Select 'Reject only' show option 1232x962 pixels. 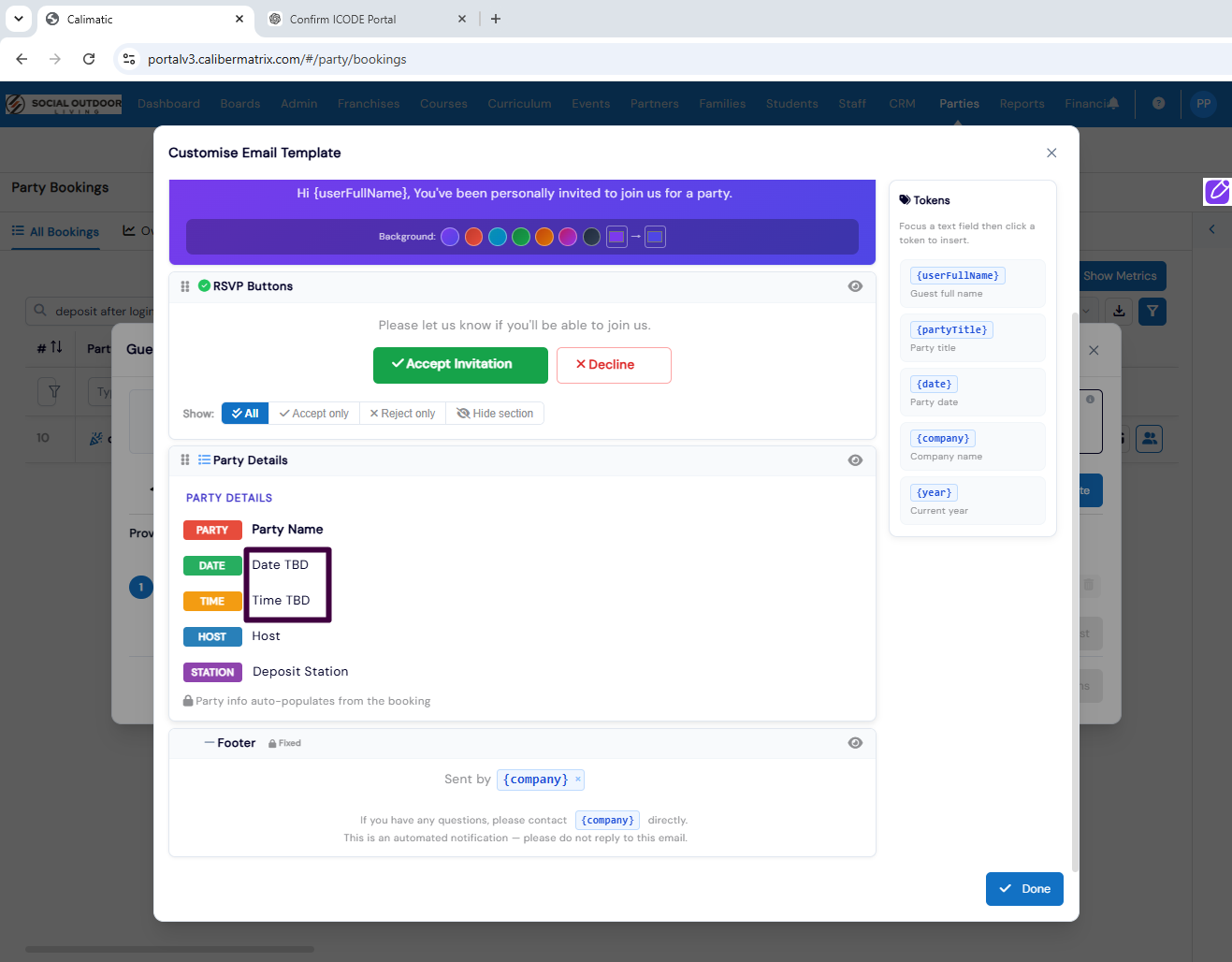click(402, 414)
